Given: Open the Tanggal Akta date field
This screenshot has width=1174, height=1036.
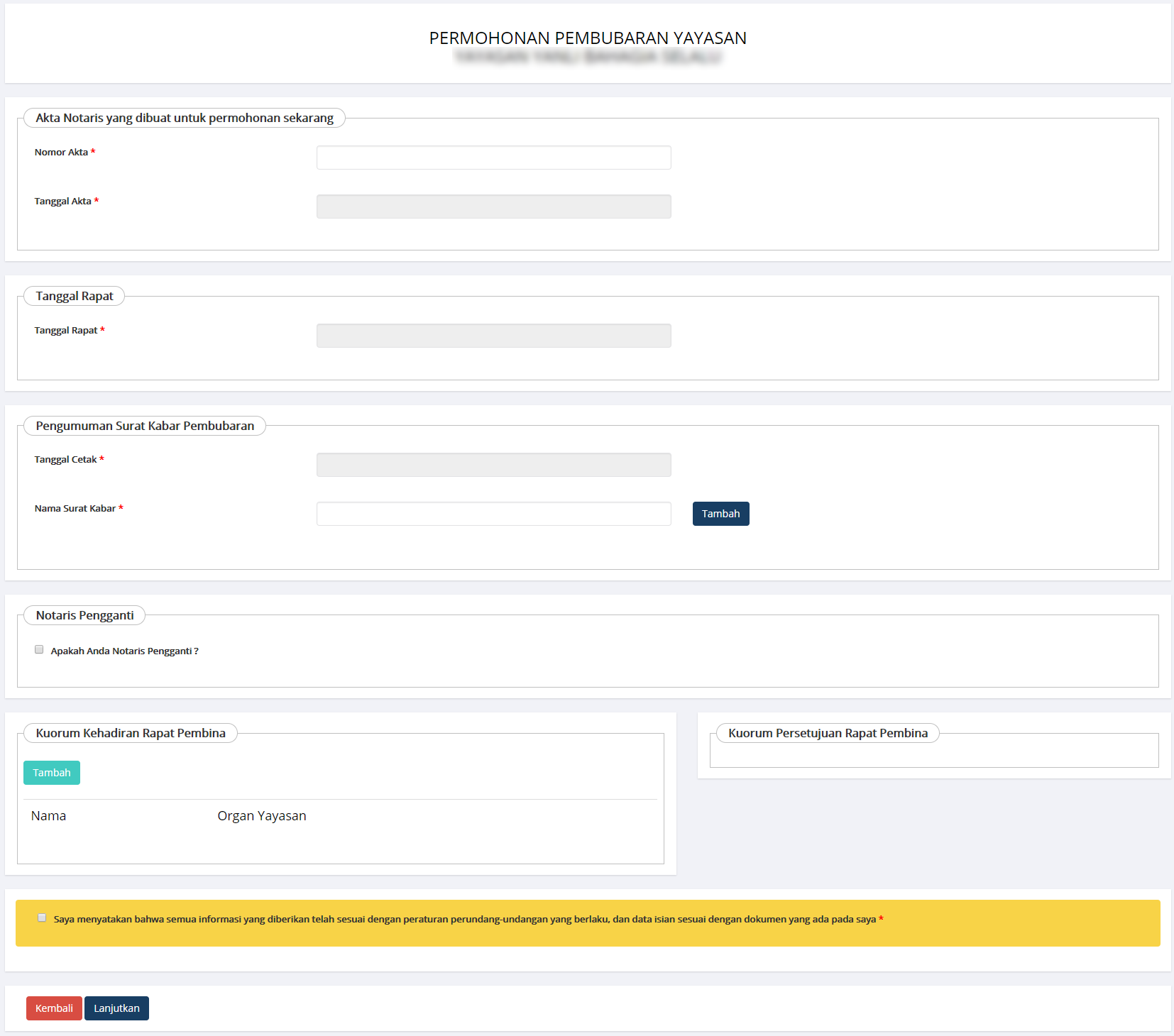Looking at the screenshot, I should click(x=493, y=206).
